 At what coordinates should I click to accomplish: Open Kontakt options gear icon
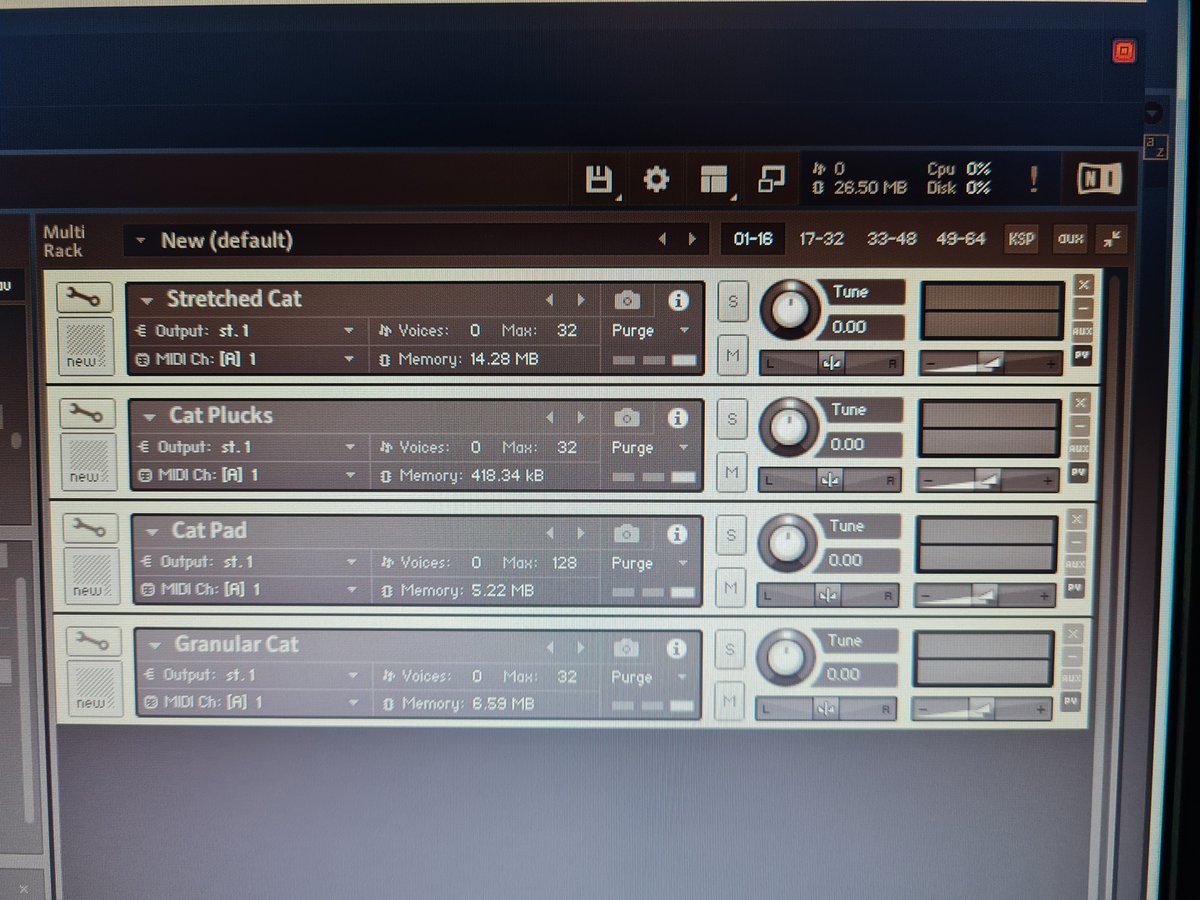coord(656,180)
